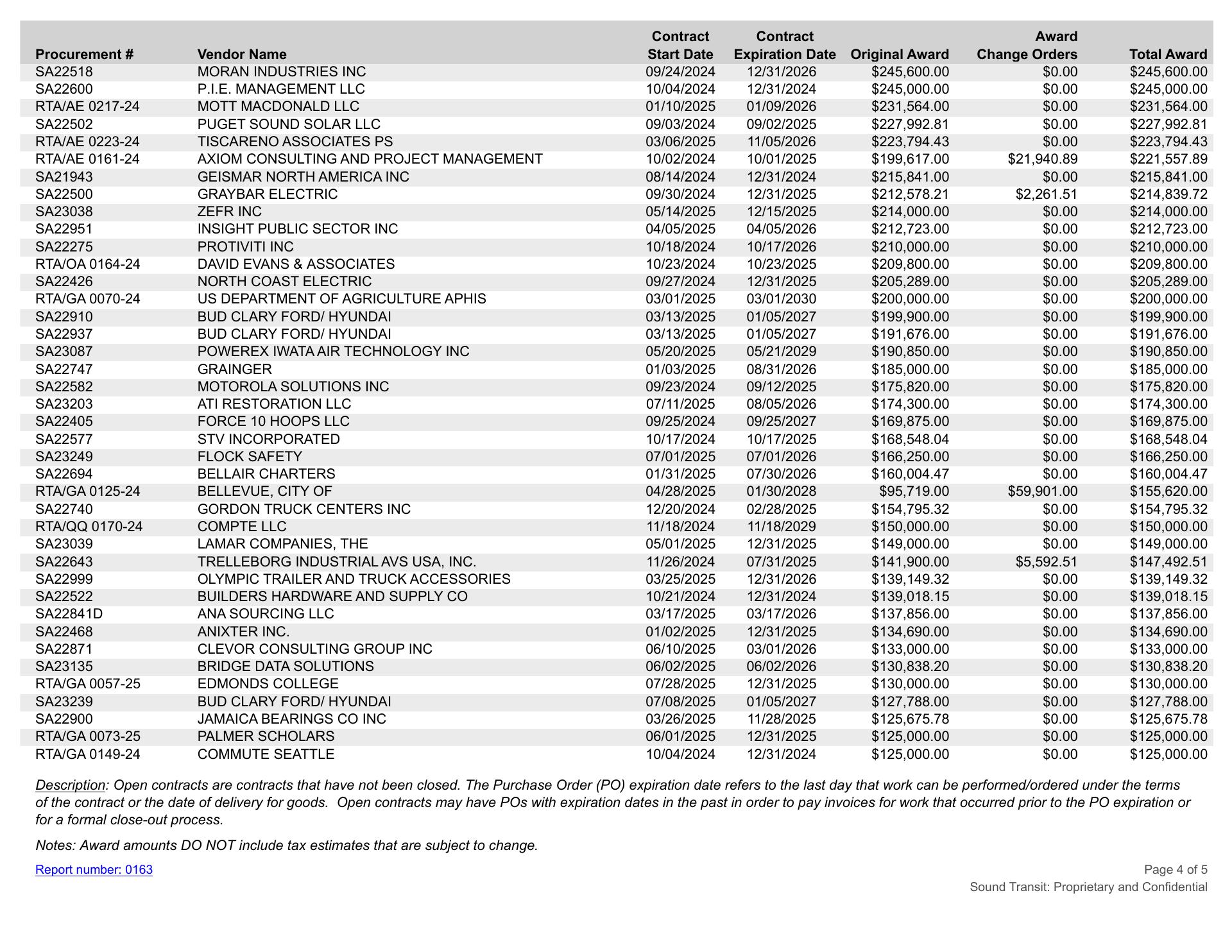Click the COMMUTE SEATTLE vendor name

pos(266,754)
